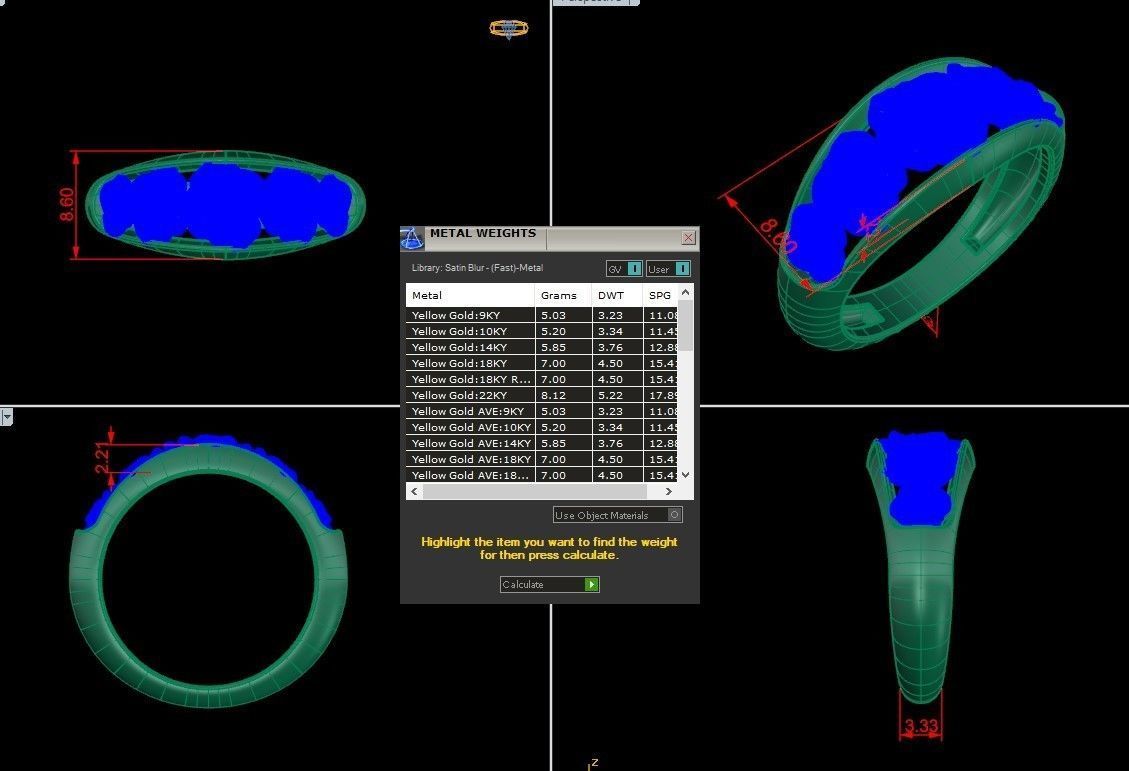Click the METAL WEIGHTS title bar text
This screenshot has height=771, width=1129.
pos(483,233)
